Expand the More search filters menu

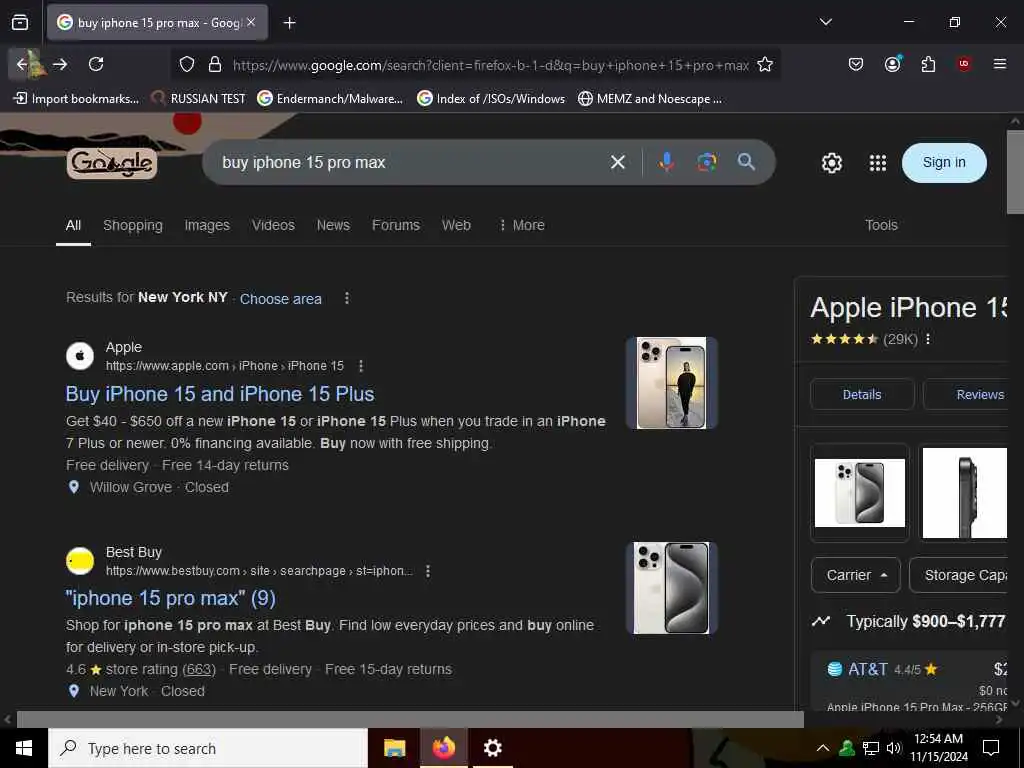521,225
